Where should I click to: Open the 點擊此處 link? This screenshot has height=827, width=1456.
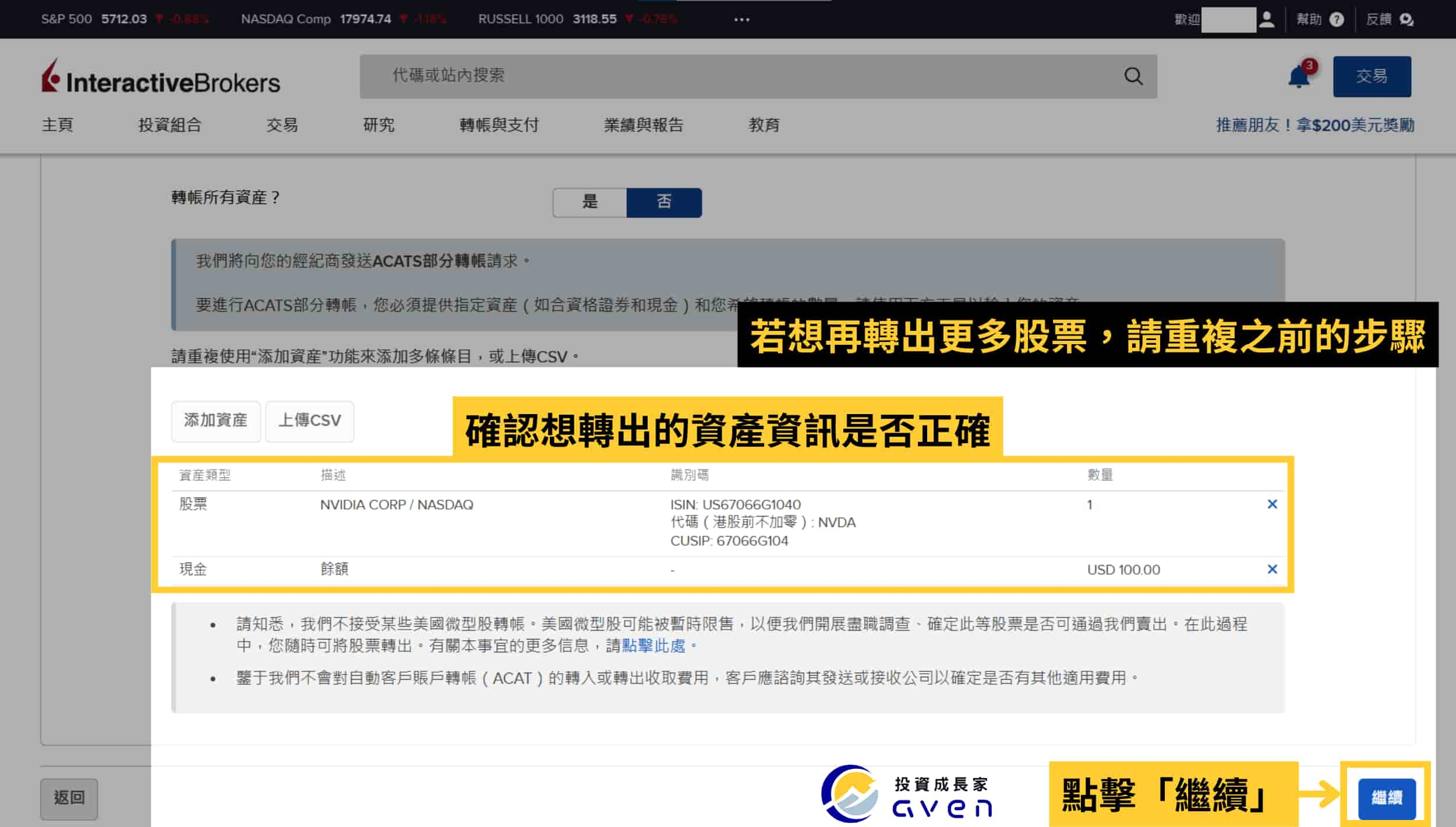pos(653,645)
